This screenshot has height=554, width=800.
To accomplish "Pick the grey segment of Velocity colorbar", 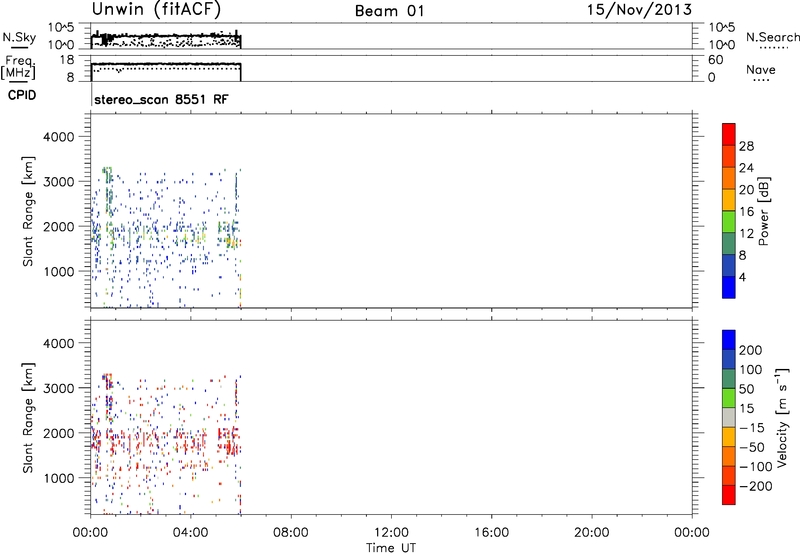I will click(x=729, y=417).
